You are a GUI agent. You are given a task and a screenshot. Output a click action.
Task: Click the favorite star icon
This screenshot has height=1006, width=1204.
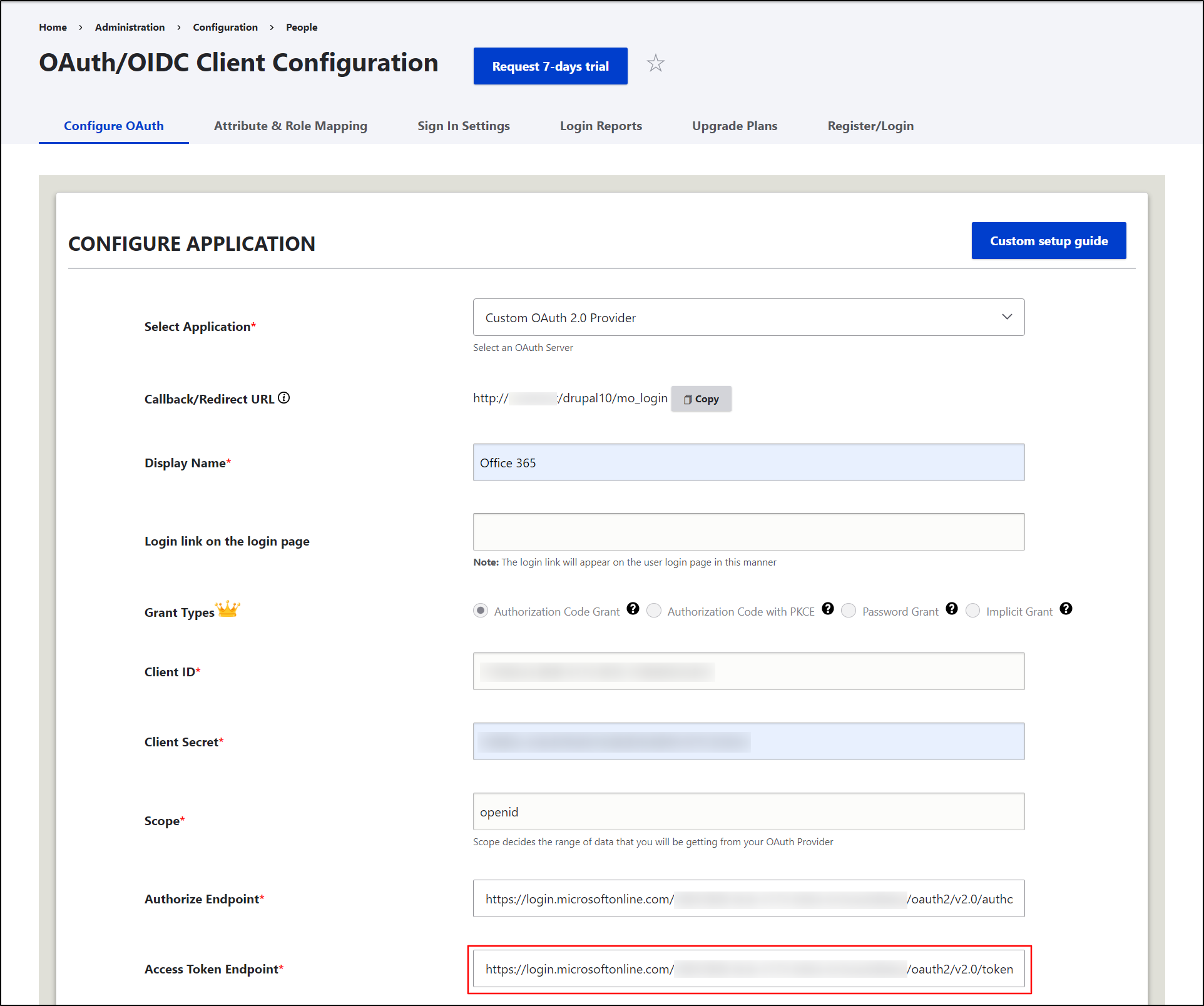[x=655, y=64]
